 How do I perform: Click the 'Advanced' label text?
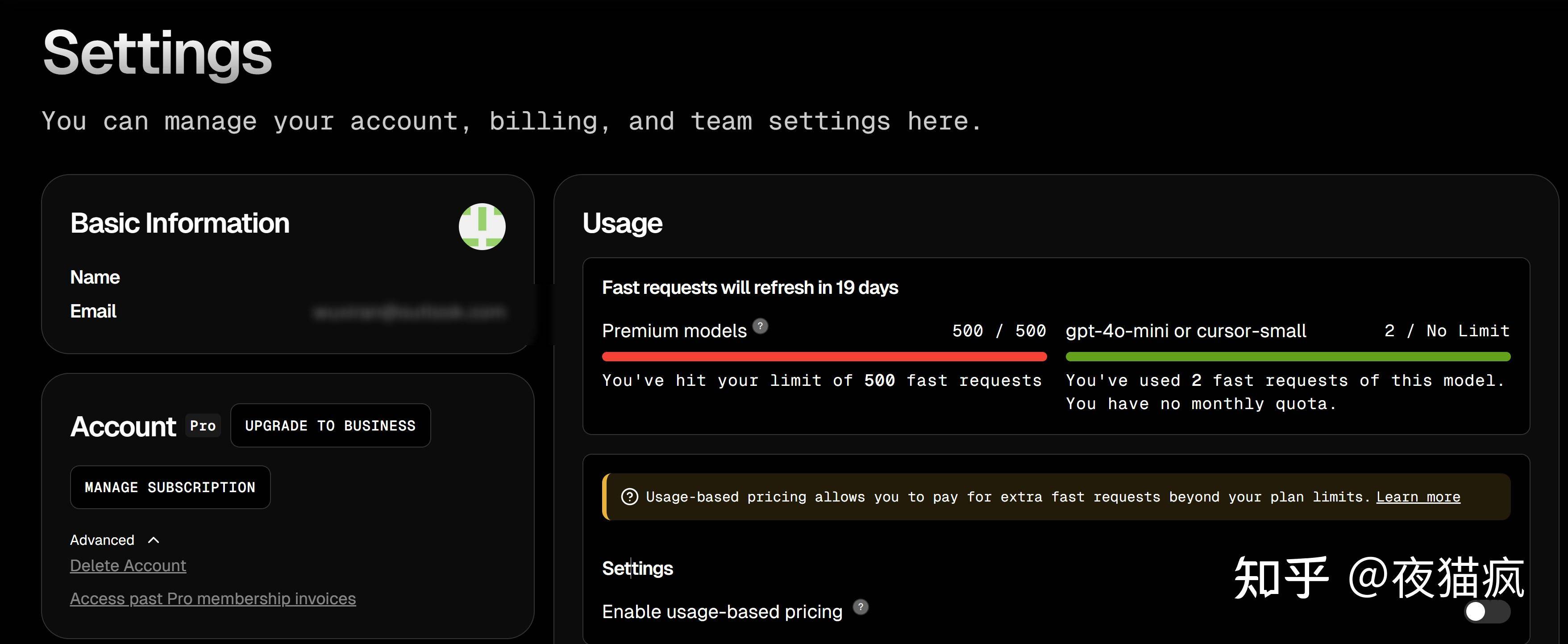click(102, 540)
